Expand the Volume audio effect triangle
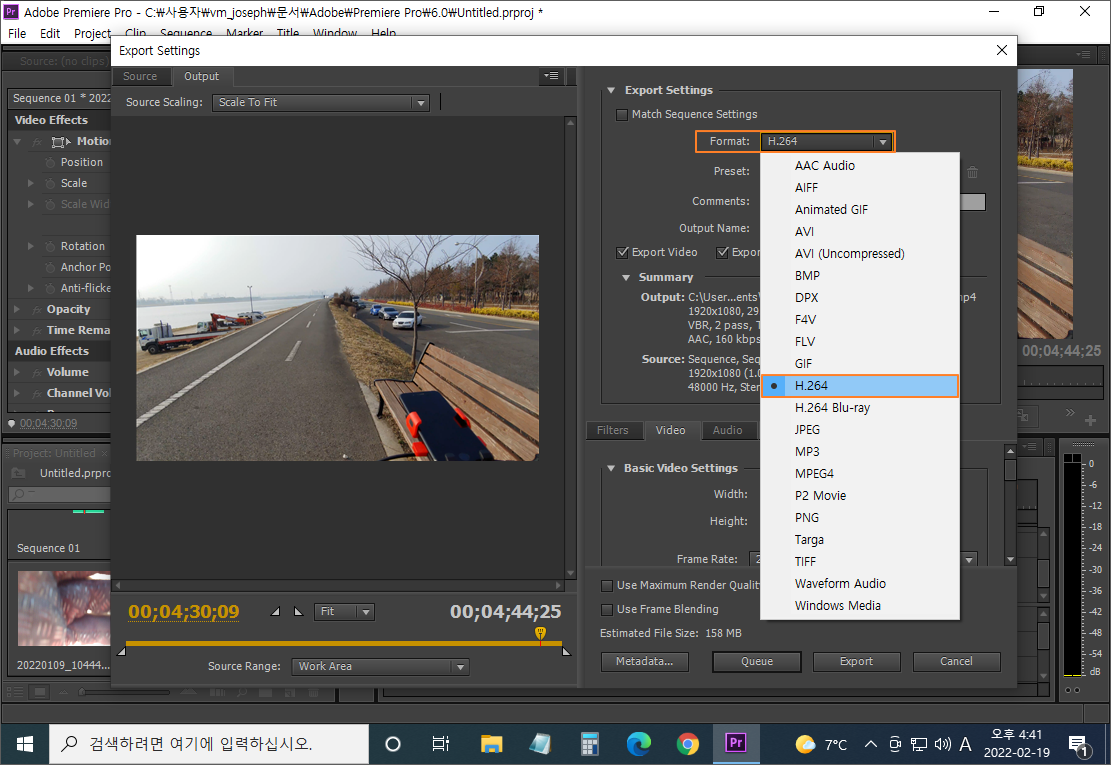The image size is (1111, 765). point(17,373)
